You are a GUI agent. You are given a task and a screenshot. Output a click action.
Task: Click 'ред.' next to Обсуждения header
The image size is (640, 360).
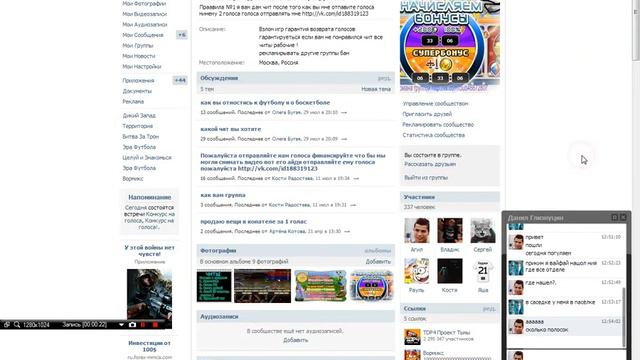point(384,78)
